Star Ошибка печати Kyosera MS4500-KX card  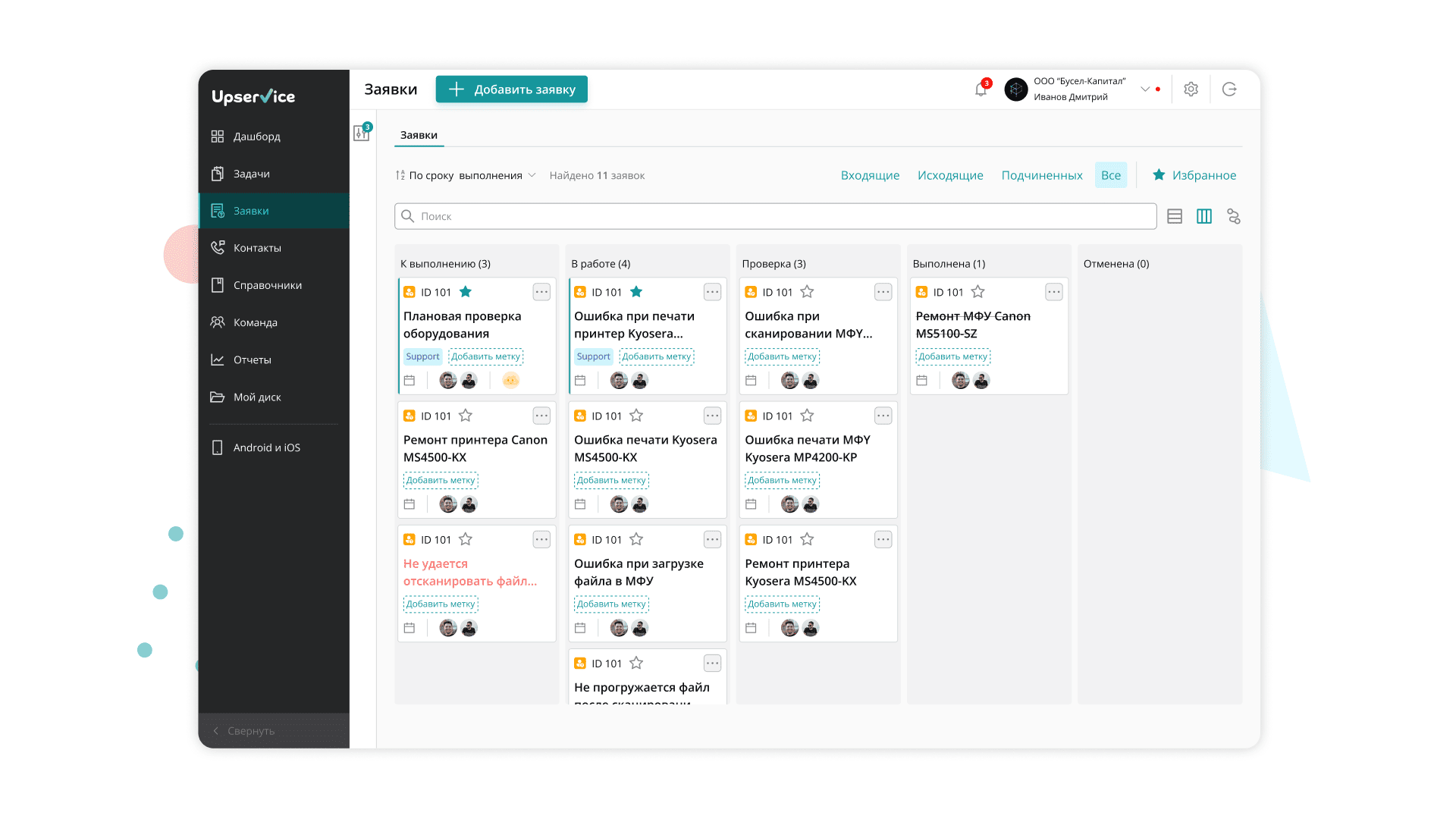coord(636,416)
